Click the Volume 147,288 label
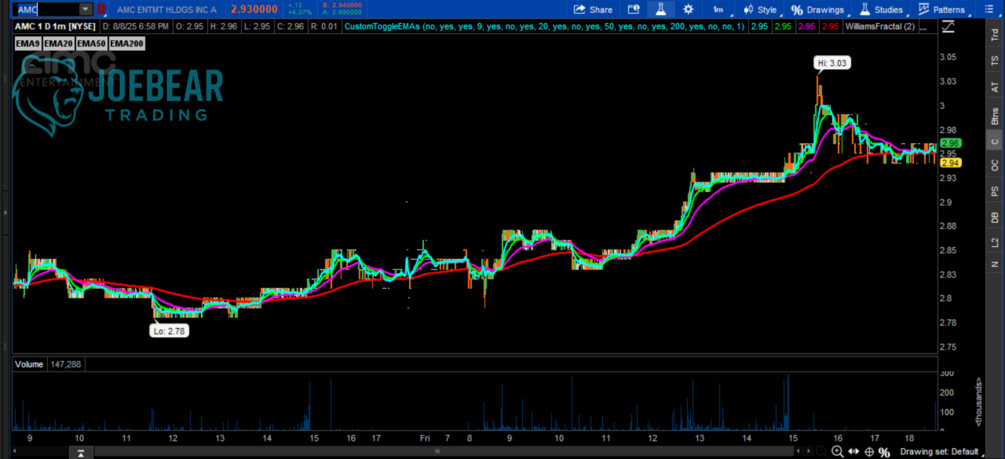1005x459 pixels. click(49, 364)
